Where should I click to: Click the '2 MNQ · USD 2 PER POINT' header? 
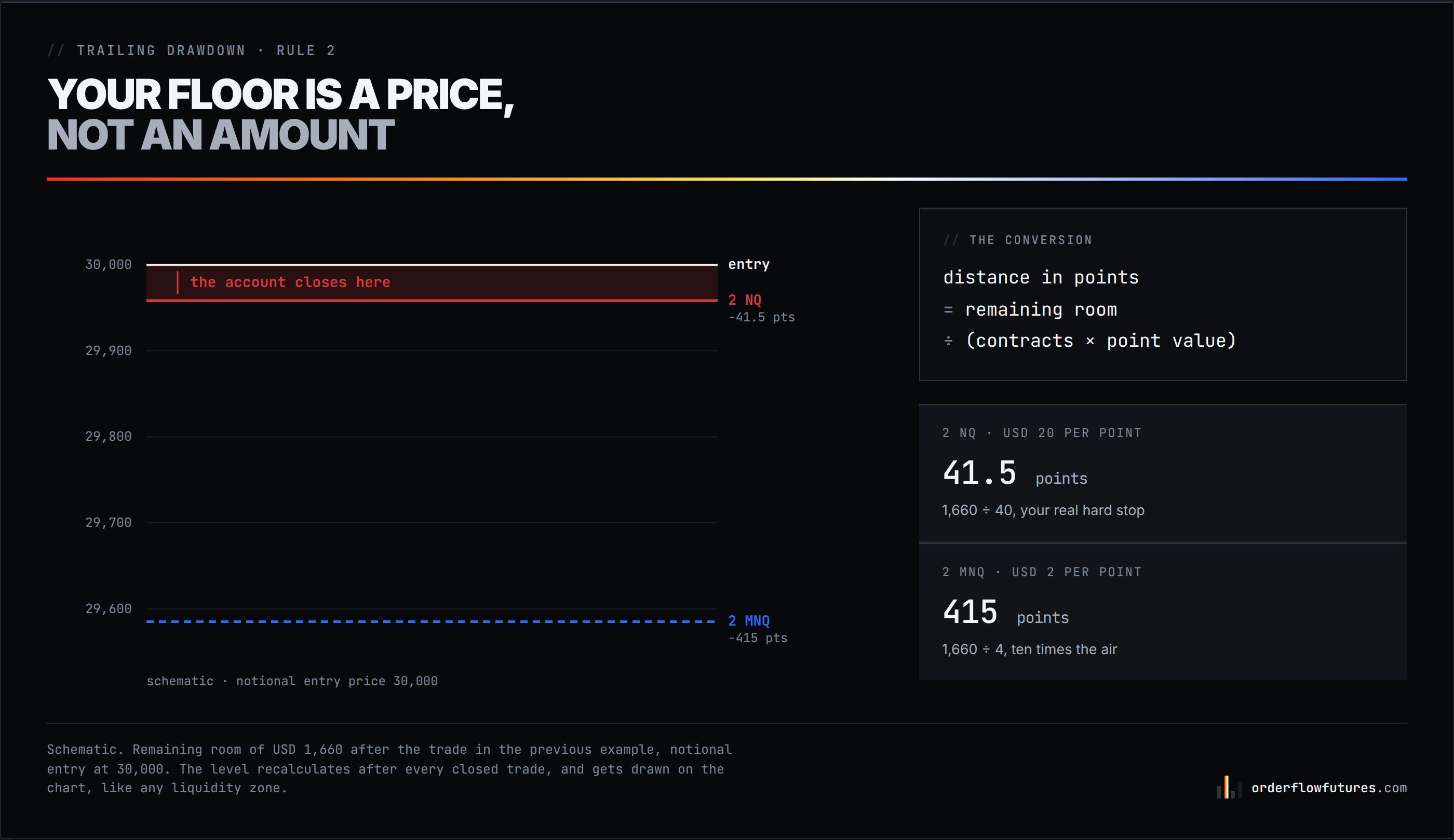pos(1042,572)
